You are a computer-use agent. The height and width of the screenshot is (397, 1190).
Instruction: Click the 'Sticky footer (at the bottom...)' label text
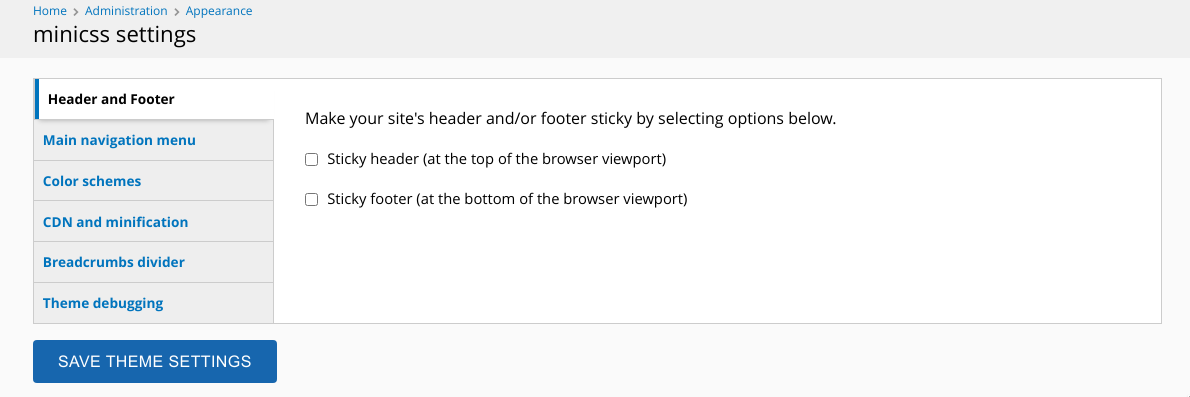pyautogui.click(x=507, y=200)
